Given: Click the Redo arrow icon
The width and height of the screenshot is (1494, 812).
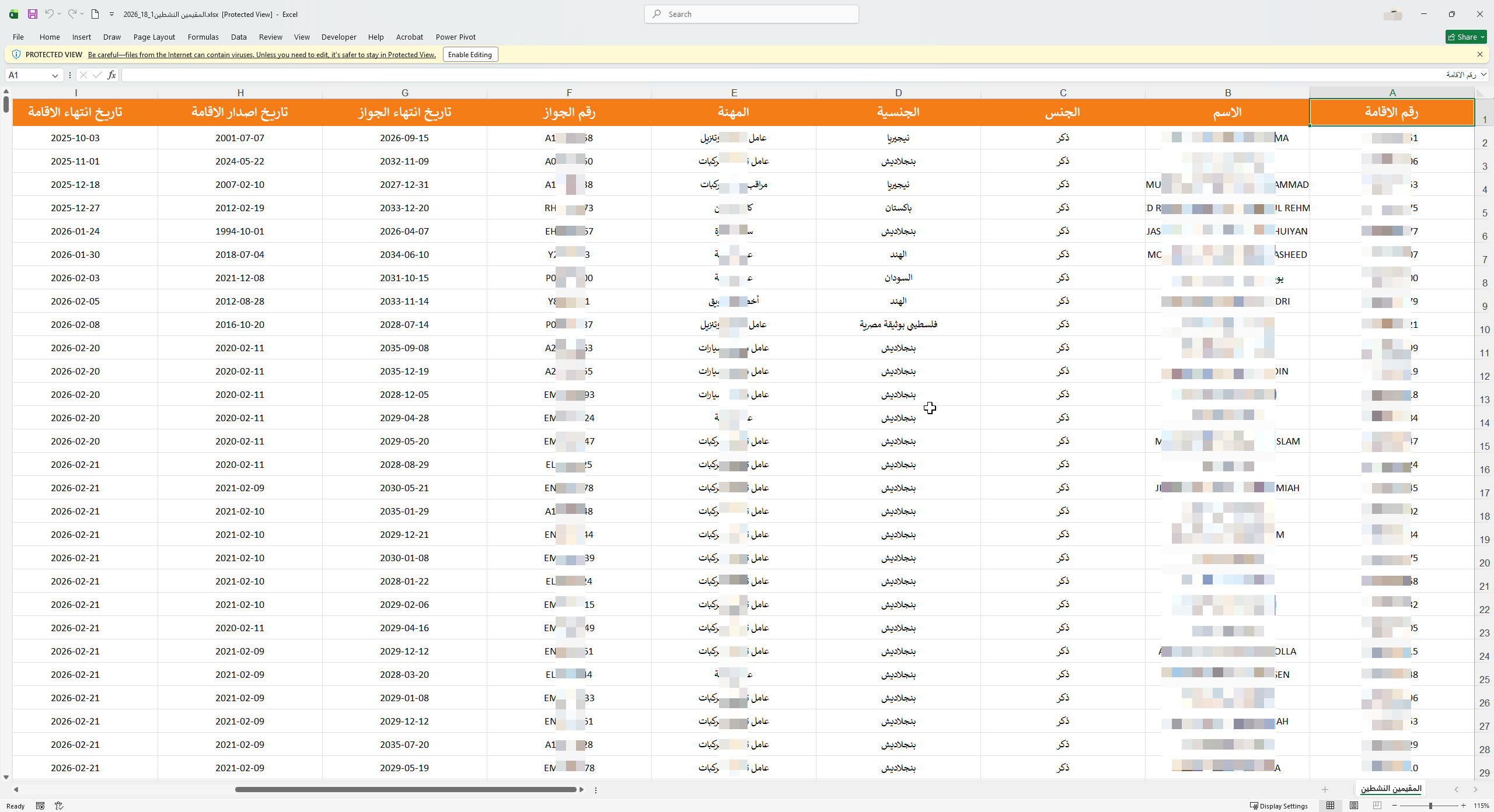Looking at the screenshot, I should pos(72,14).
